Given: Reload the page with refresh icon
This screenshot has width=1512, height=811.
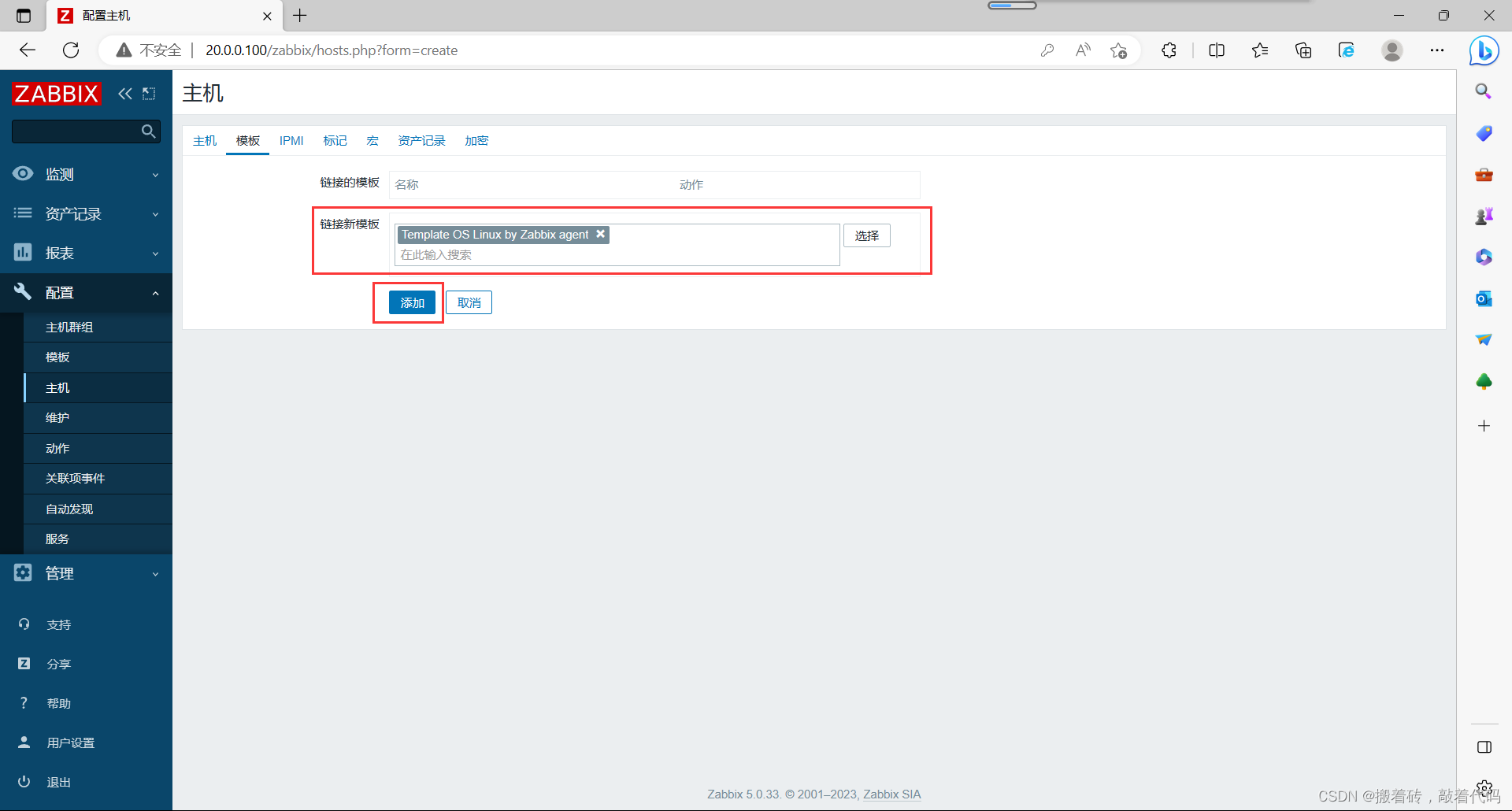Looking at the screenshot, I should click(x=71, y=50).
